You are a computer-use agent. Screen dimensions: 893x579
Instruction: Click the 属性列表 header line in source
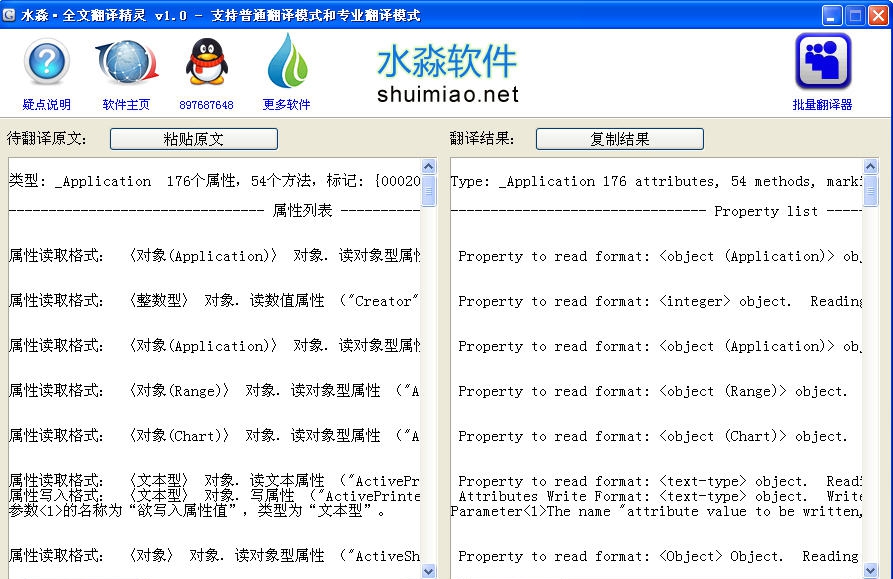[215, 211]
